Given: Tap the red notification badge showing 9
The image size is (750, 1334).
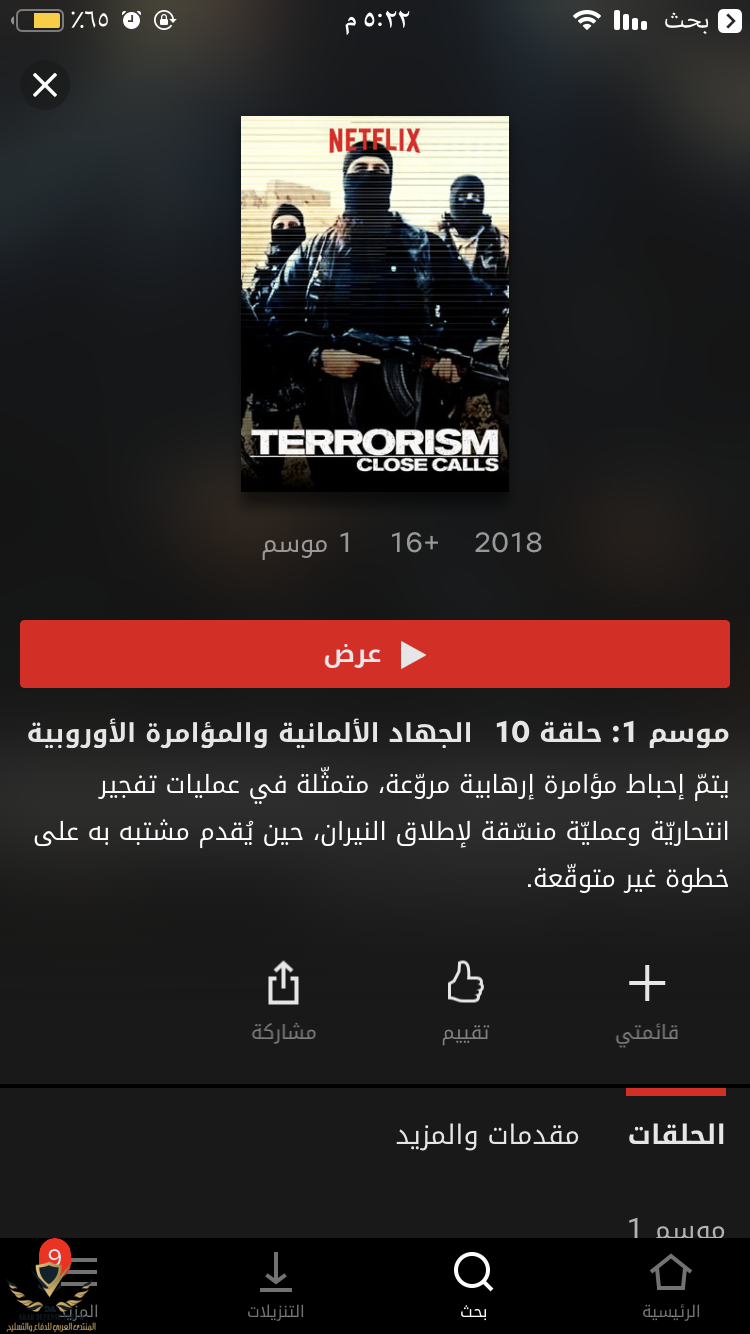Looking at the screenshot, I should pyautogui.click(x=54, y=1256).
